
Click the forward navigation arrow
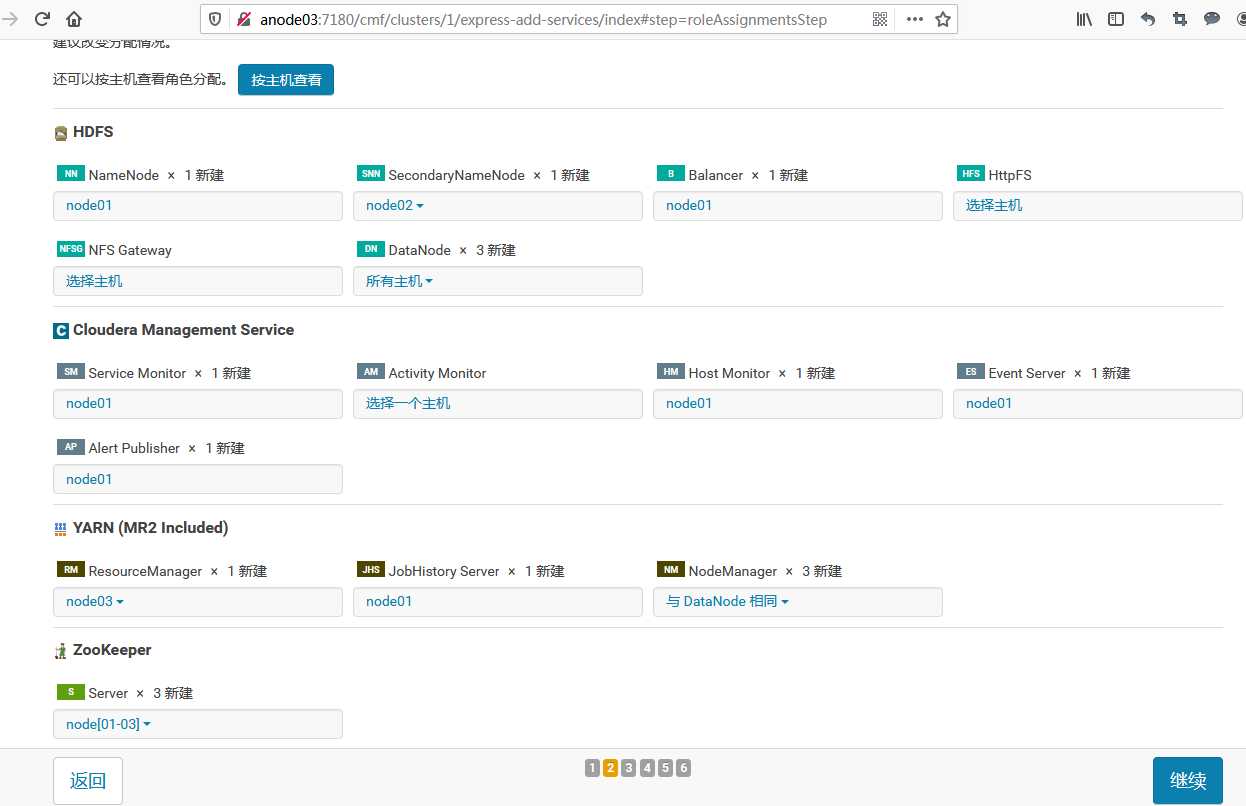pos(11,19)
